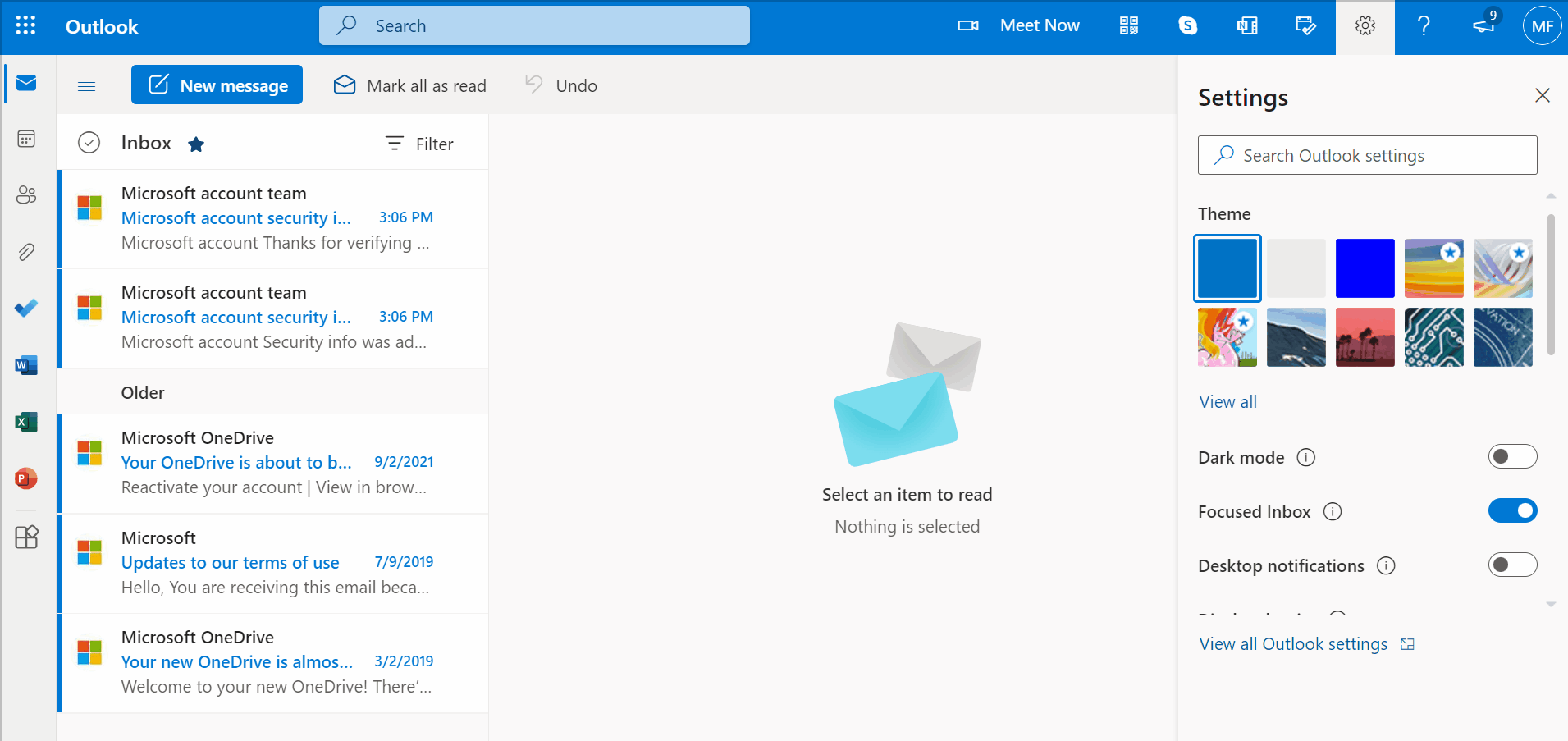This screenshot has height=741, width=1568.
Task: Open the Filter dropdown above the inbox
Action: click(418, 144)
